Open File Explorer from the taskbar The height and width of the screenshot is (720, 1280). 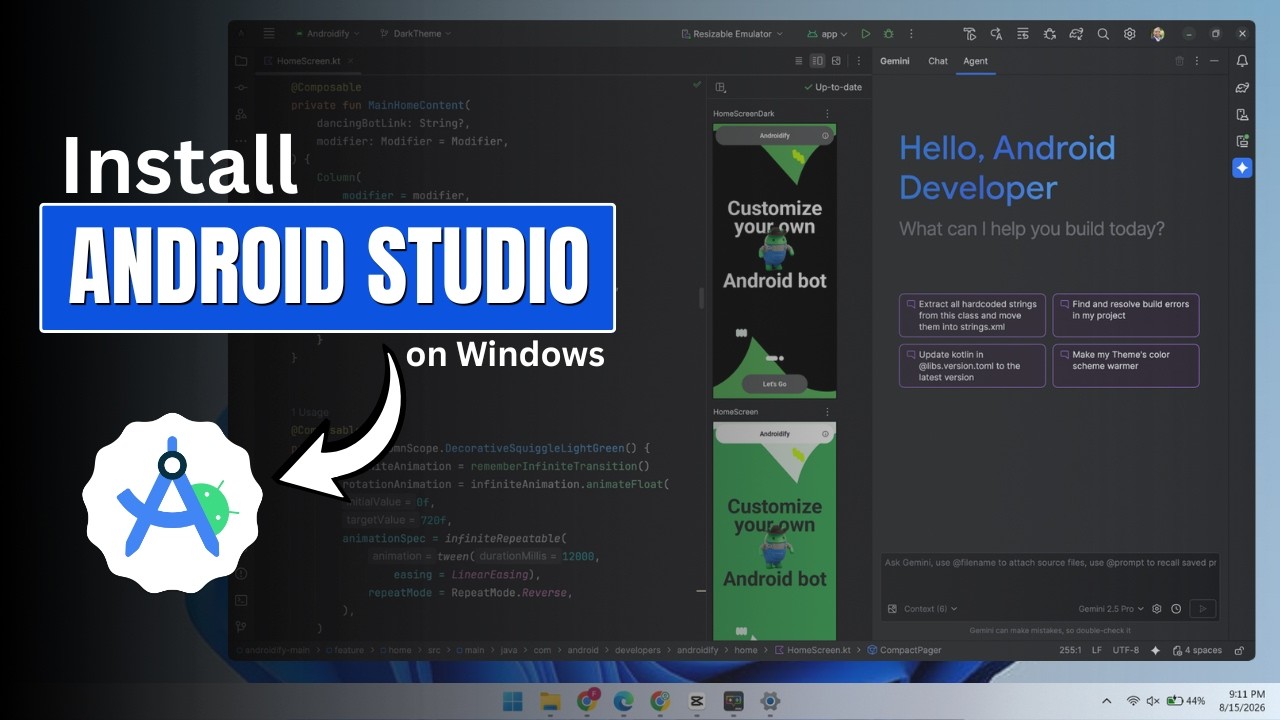(x=550, y=701)
